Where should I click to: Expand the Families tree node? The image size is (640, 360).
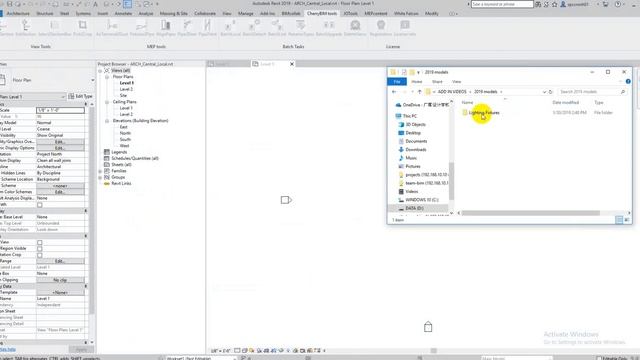100,171
